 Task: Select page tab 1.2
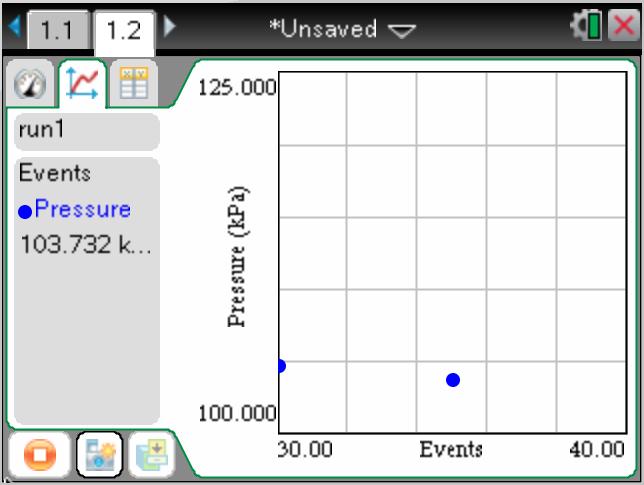[x=123, y=29]
